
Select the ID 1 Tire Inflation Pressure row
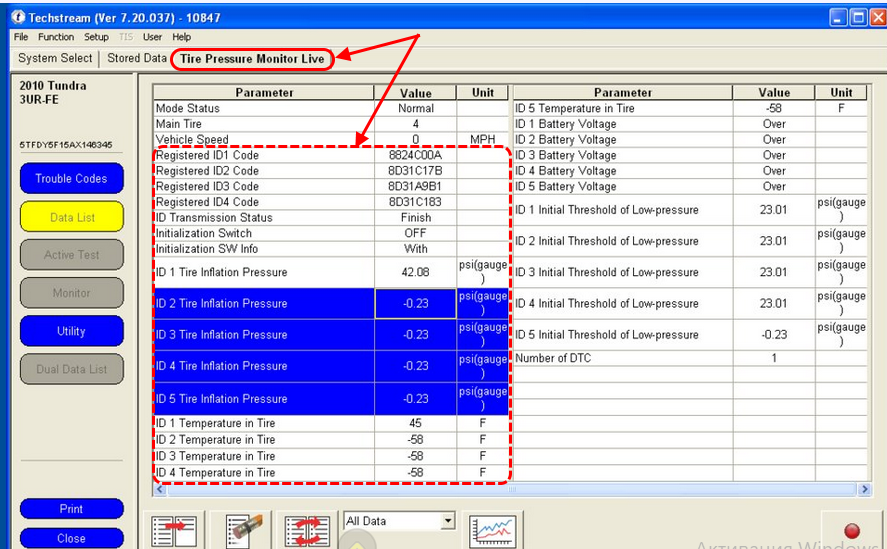pyautogui.click(x=331, y=272)
